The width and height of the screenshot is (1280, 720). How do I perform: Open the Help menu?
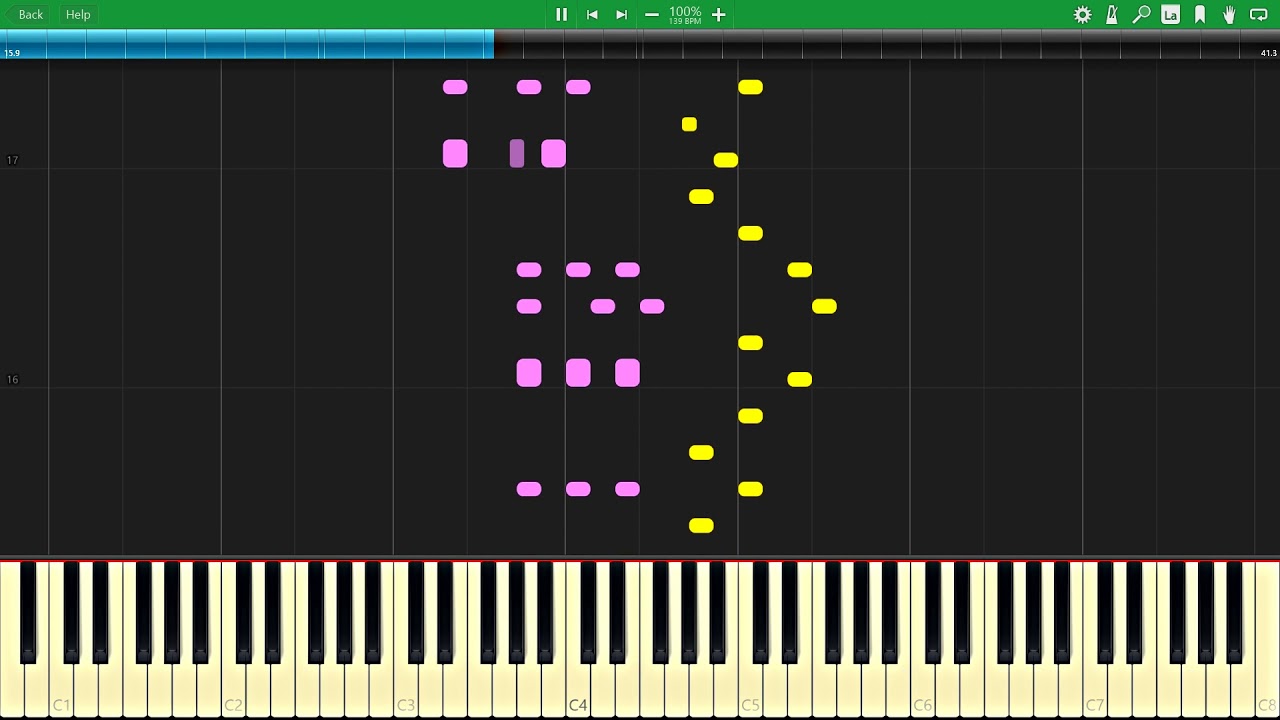(x=78, y=14)
